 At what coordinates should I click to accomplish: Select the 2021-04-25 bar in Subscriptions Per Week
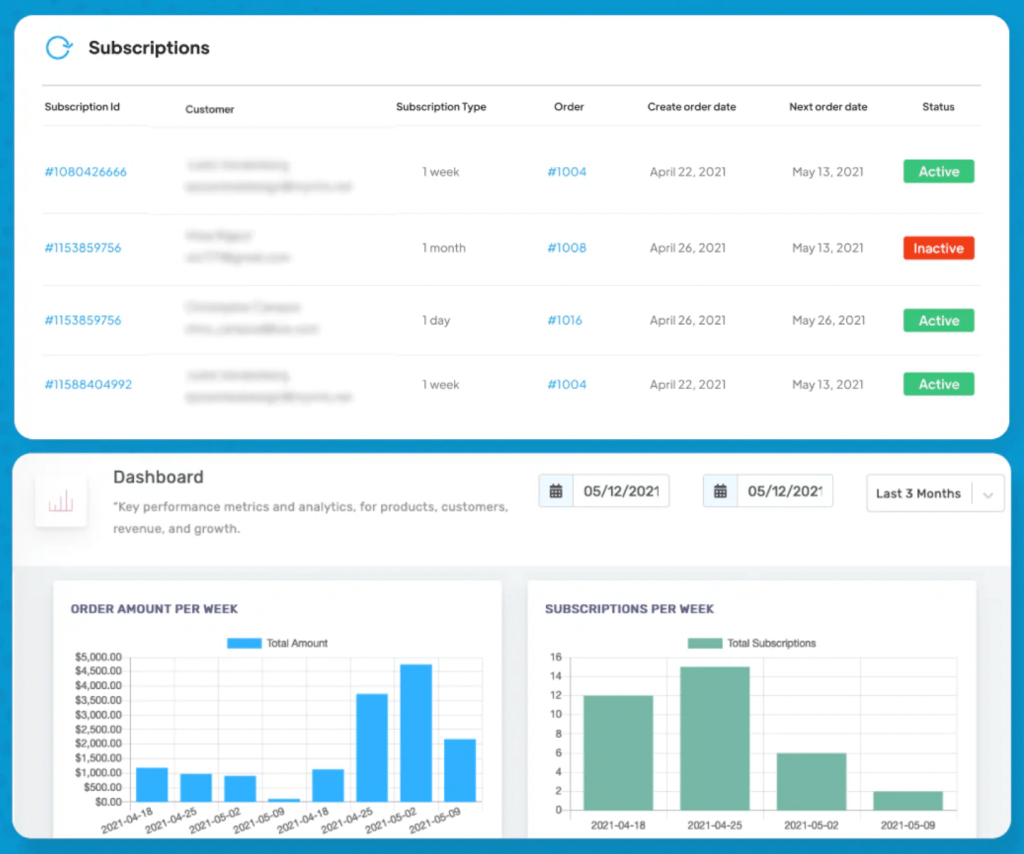click(x=714, y=738)
